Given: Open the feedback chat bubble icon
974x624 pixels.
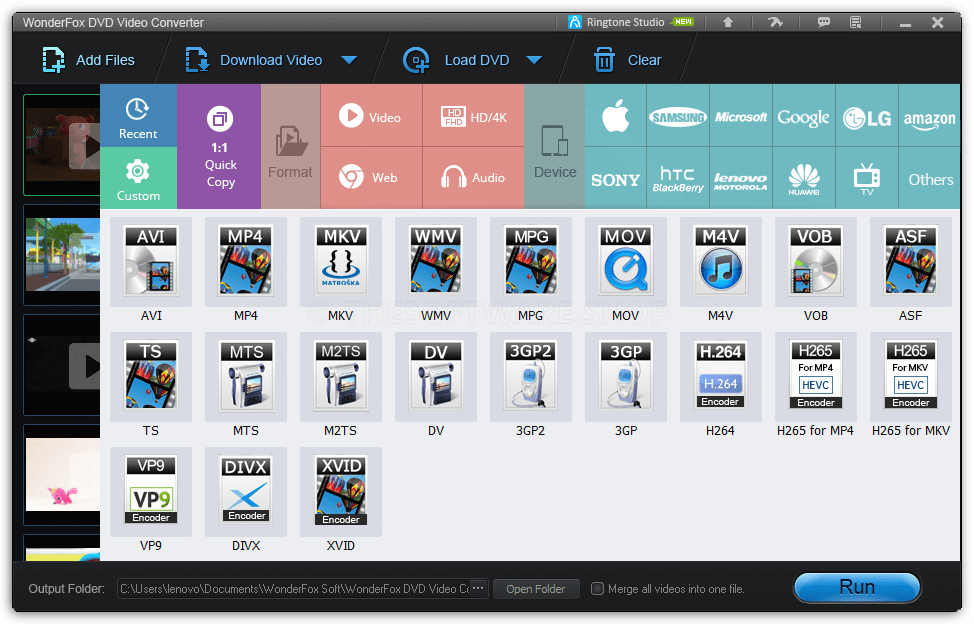Looking at the screenshot, I should point(824,22).
